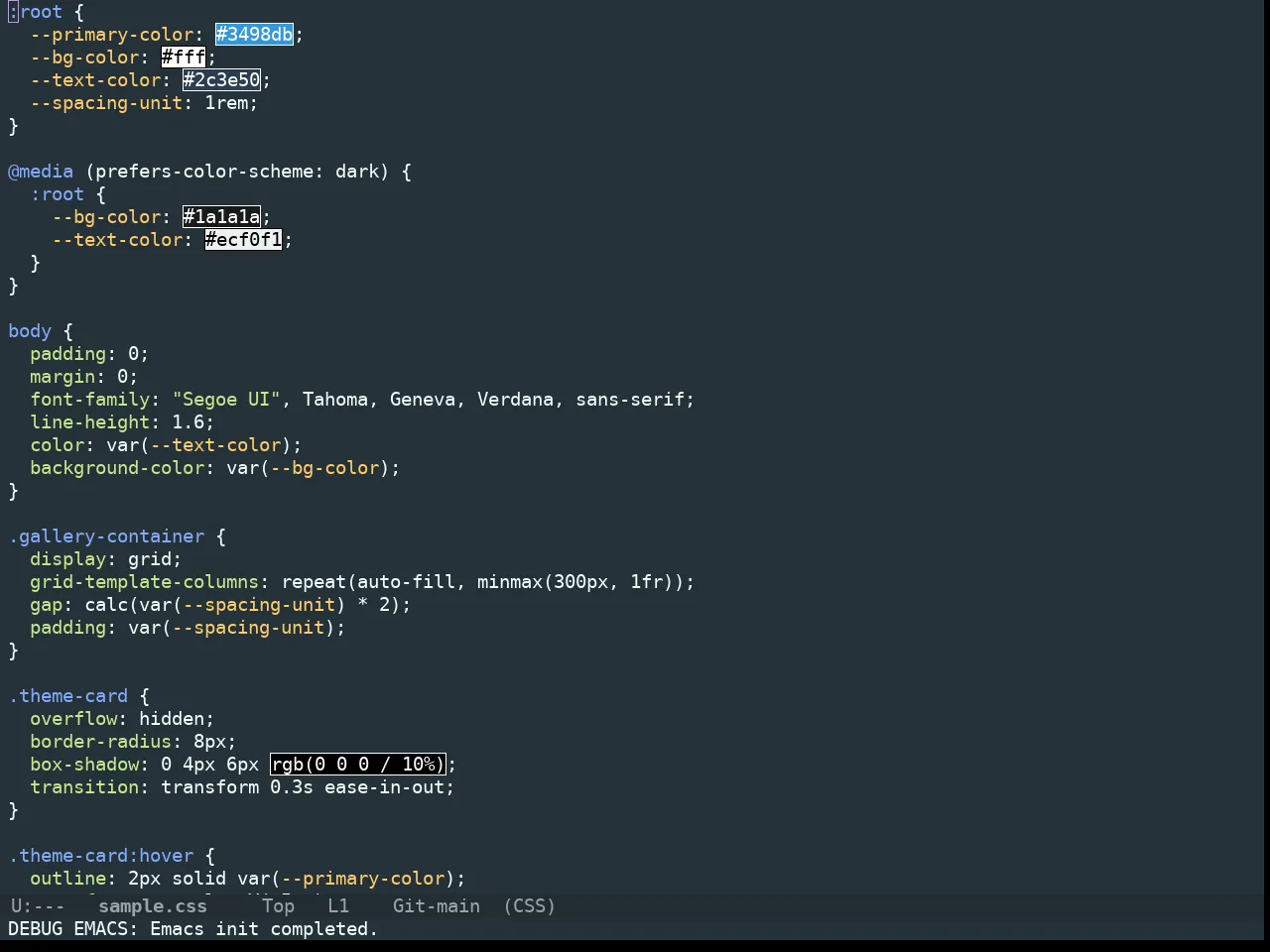
Task: Click padding: var(--spacing-unit) line
Action: tap(188, 628)
